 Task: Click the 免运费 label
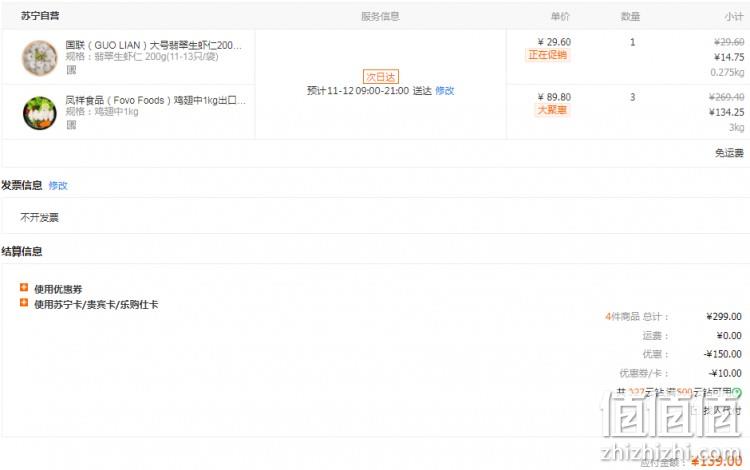(x=729, y=153)
